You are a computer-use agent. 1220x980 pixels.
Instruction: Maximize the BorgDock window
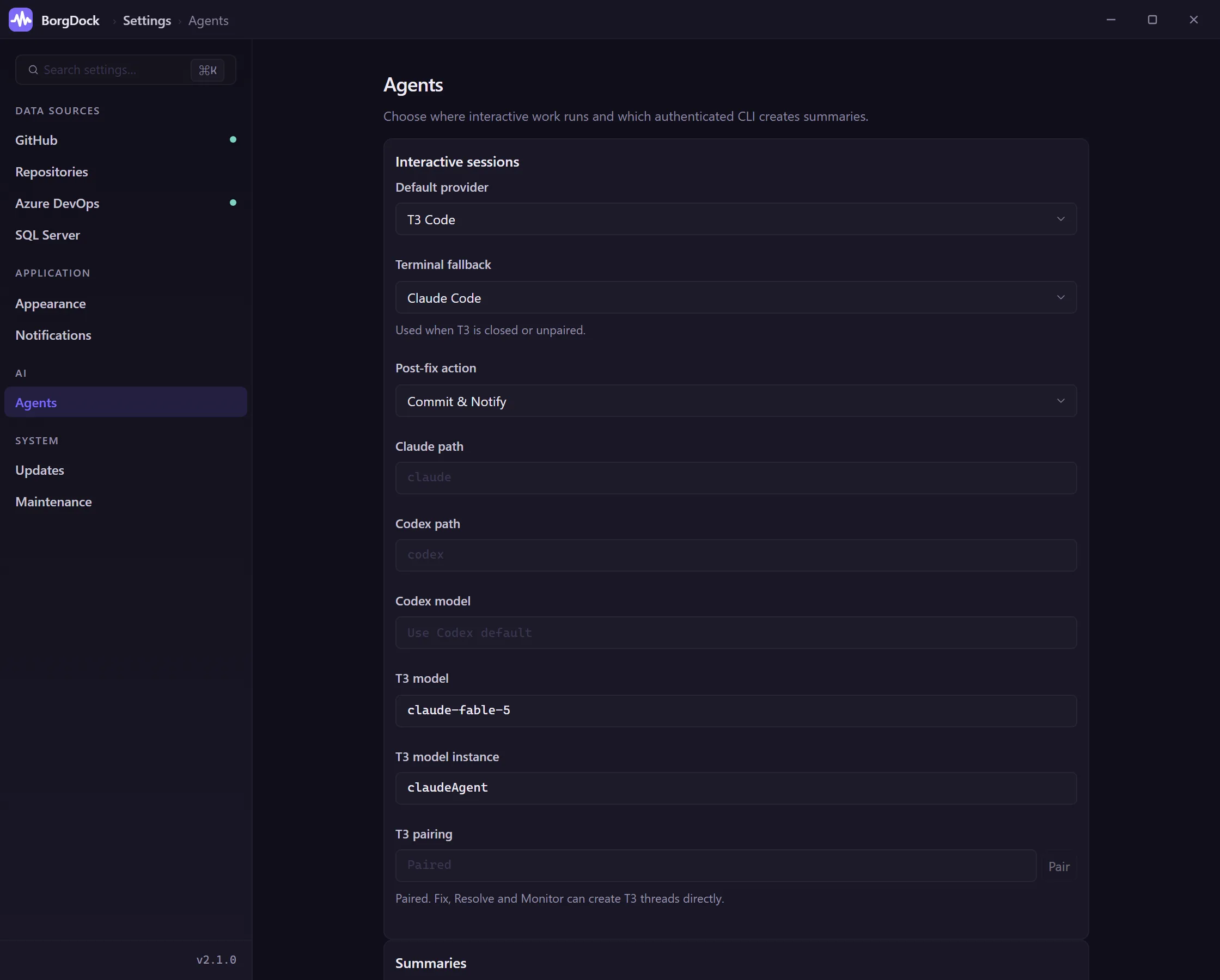pos(1152,20)
